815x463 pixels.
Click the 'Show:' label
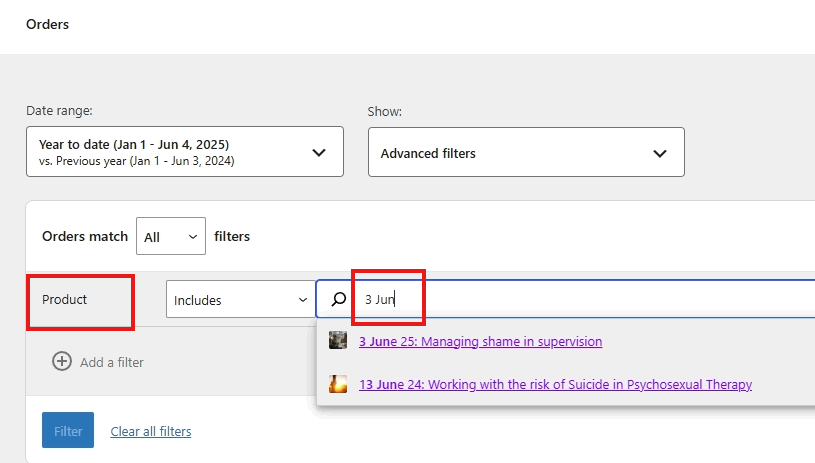(x=385, y=112)
